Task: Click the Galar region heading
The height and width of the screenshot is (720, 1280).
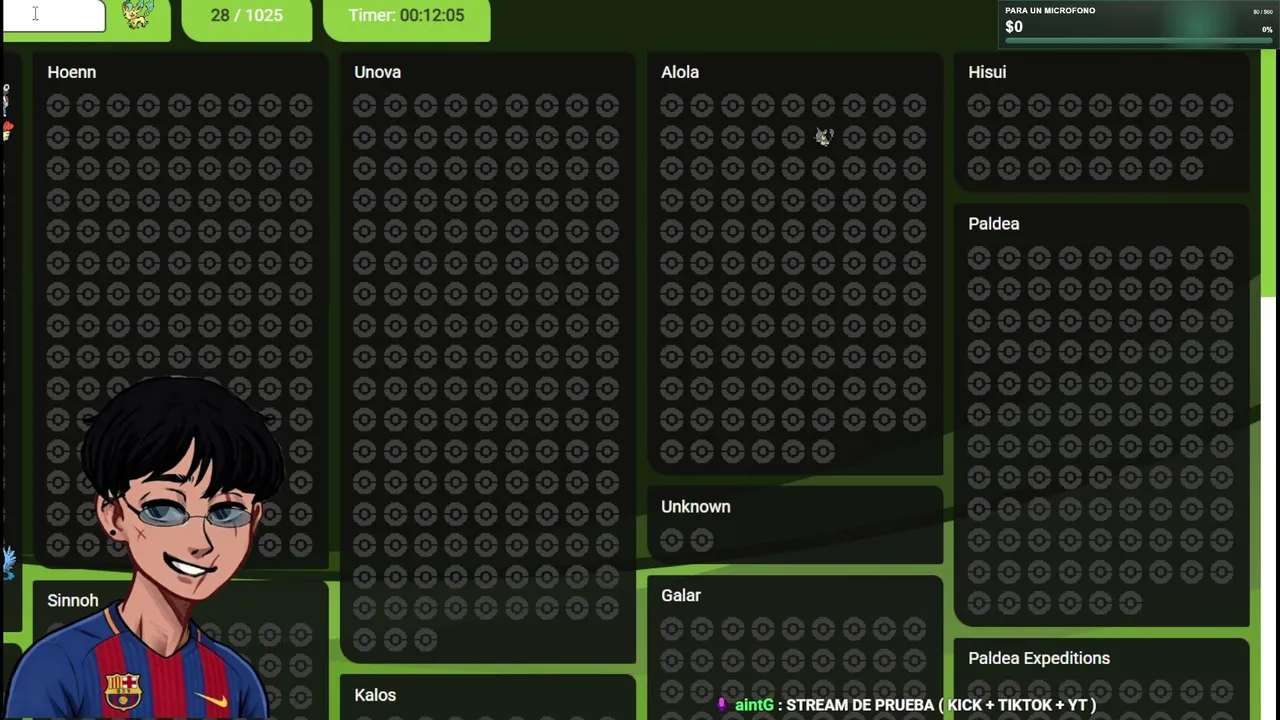Action: point(681,595)
